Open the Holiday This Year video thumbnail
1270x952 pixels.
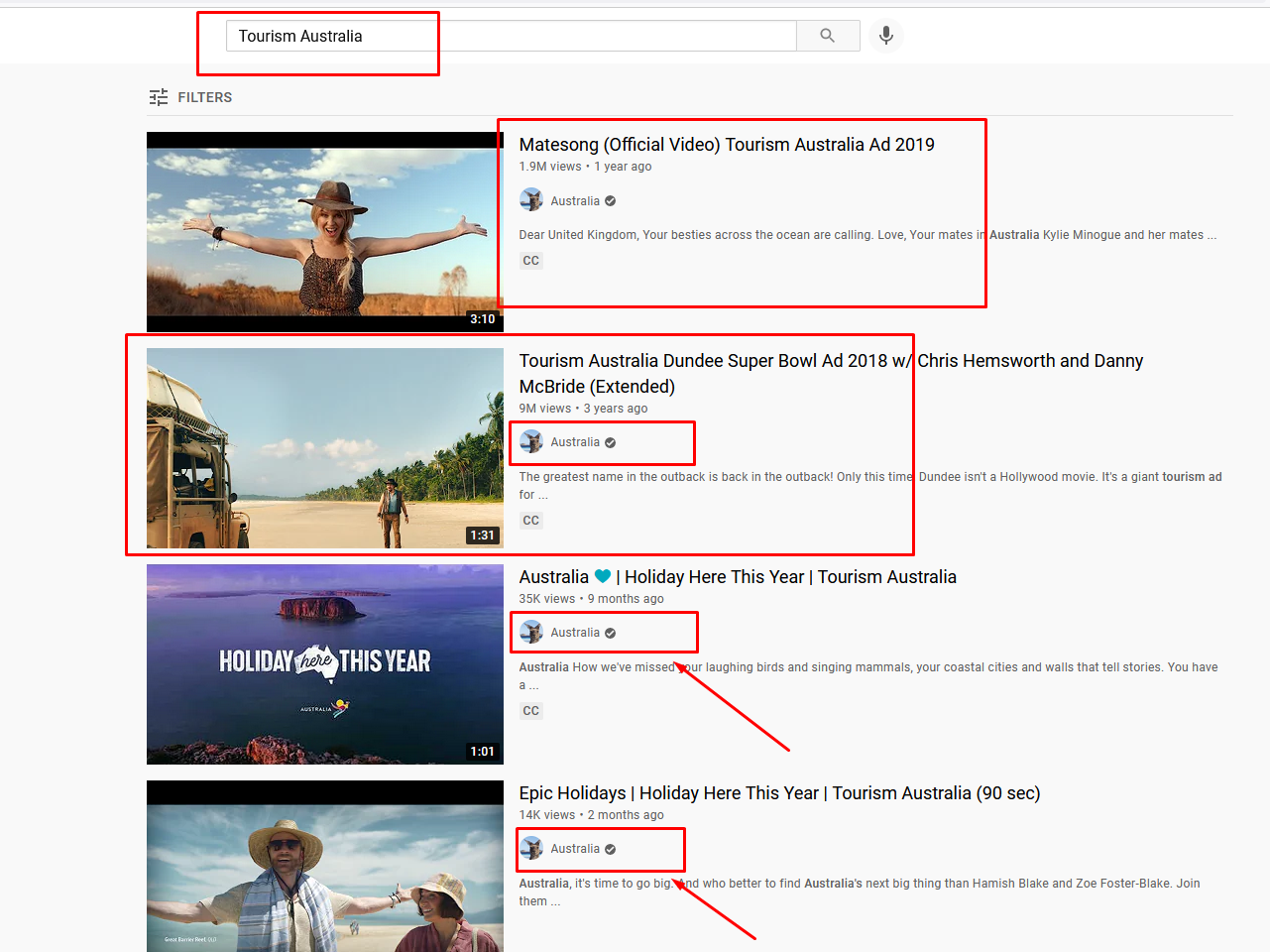pos(324,664)
